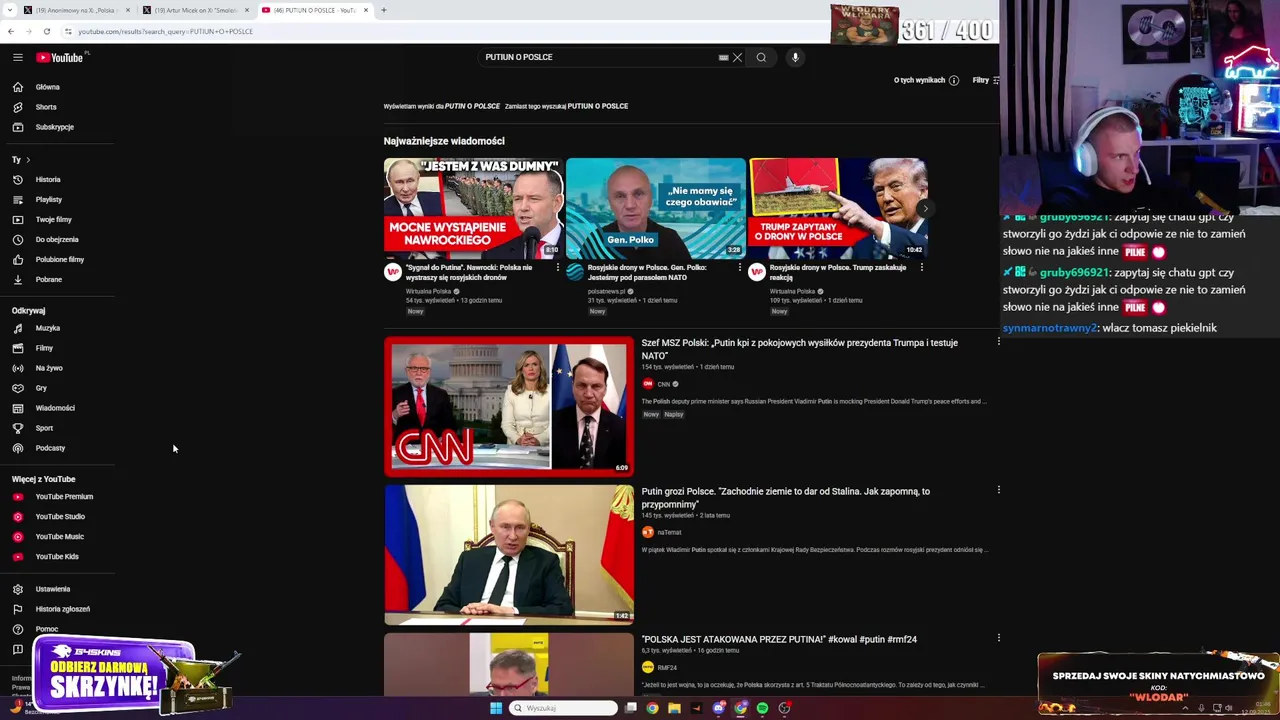Screen dimensions: 1280x720
Task: Open the on-screen keyboard icon in search box
Action: [723, 57]
